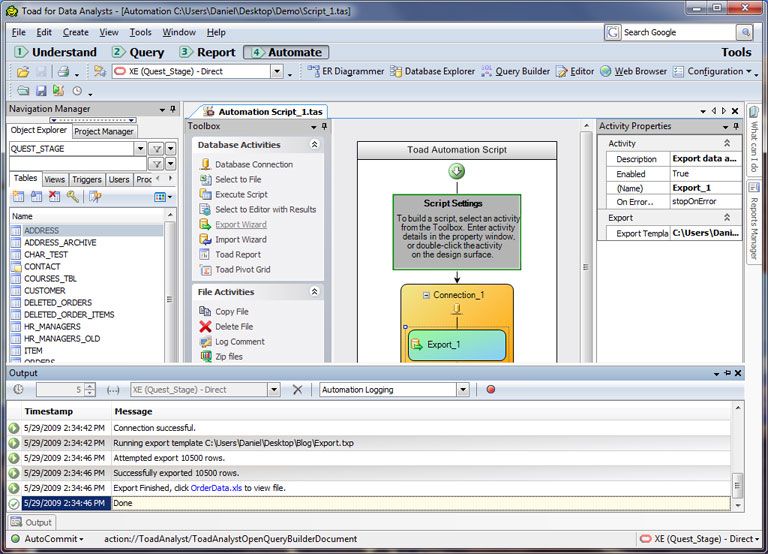Open the Database Explorer
Screen dimensions: 768x554
(x=432, y=72)
